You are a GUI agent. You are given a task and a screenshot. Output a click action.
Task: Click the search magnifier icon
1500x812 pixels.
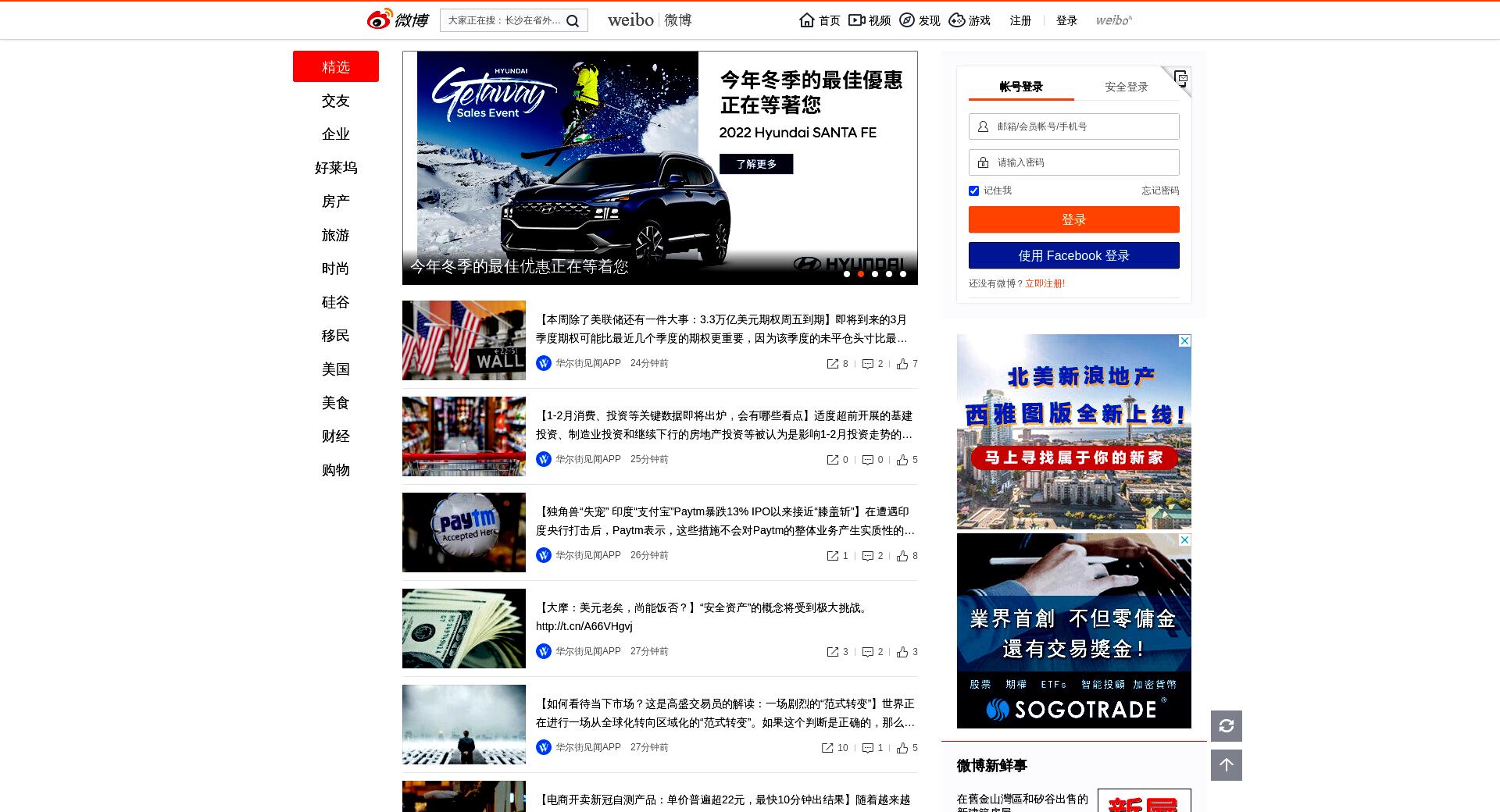coord(573,21)
